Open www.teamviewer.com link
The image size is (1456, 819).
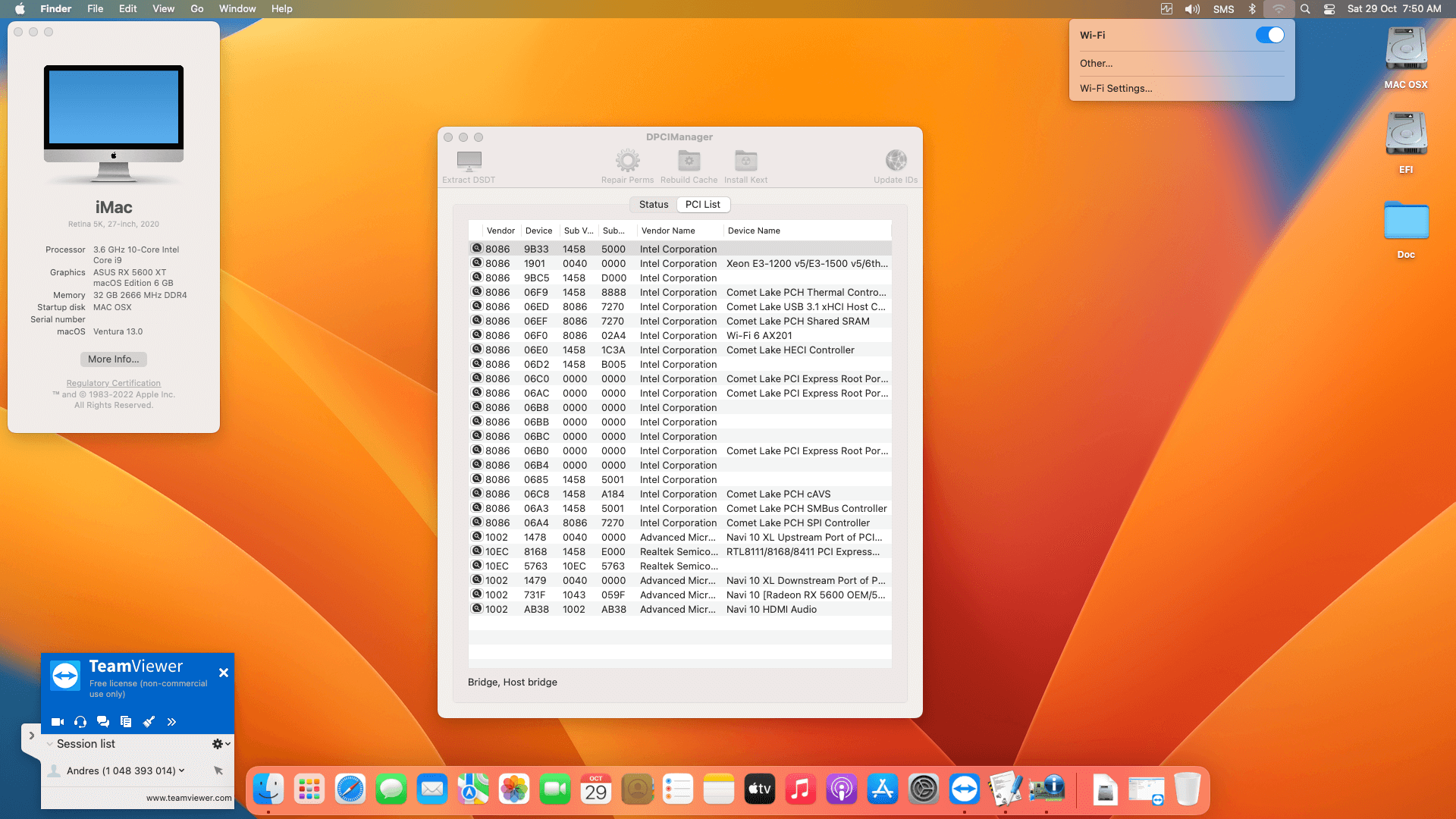click(x=189, y=798)
